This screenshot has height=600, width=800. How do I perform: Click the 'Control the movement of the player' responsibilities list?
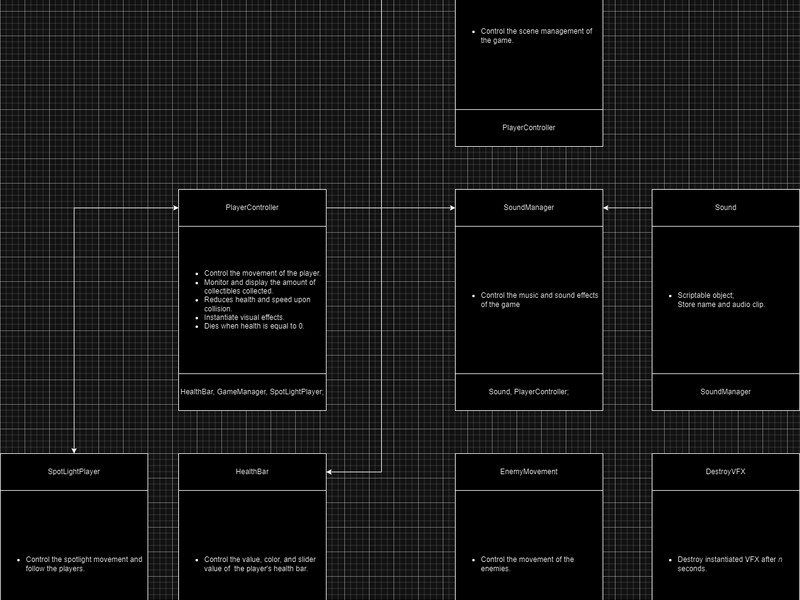(261, 300)
